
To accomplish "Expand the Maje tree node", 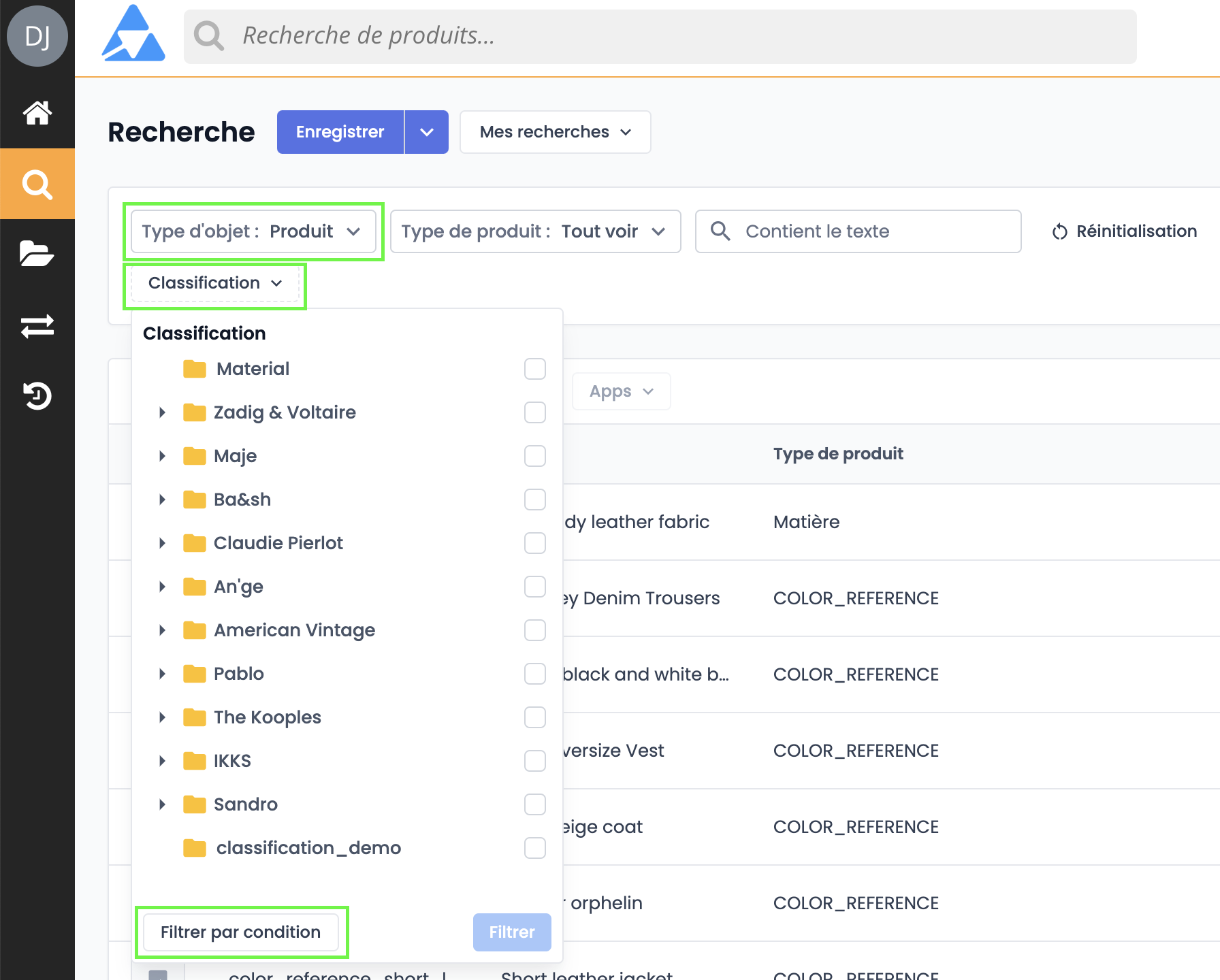I will tap(162, 456).
